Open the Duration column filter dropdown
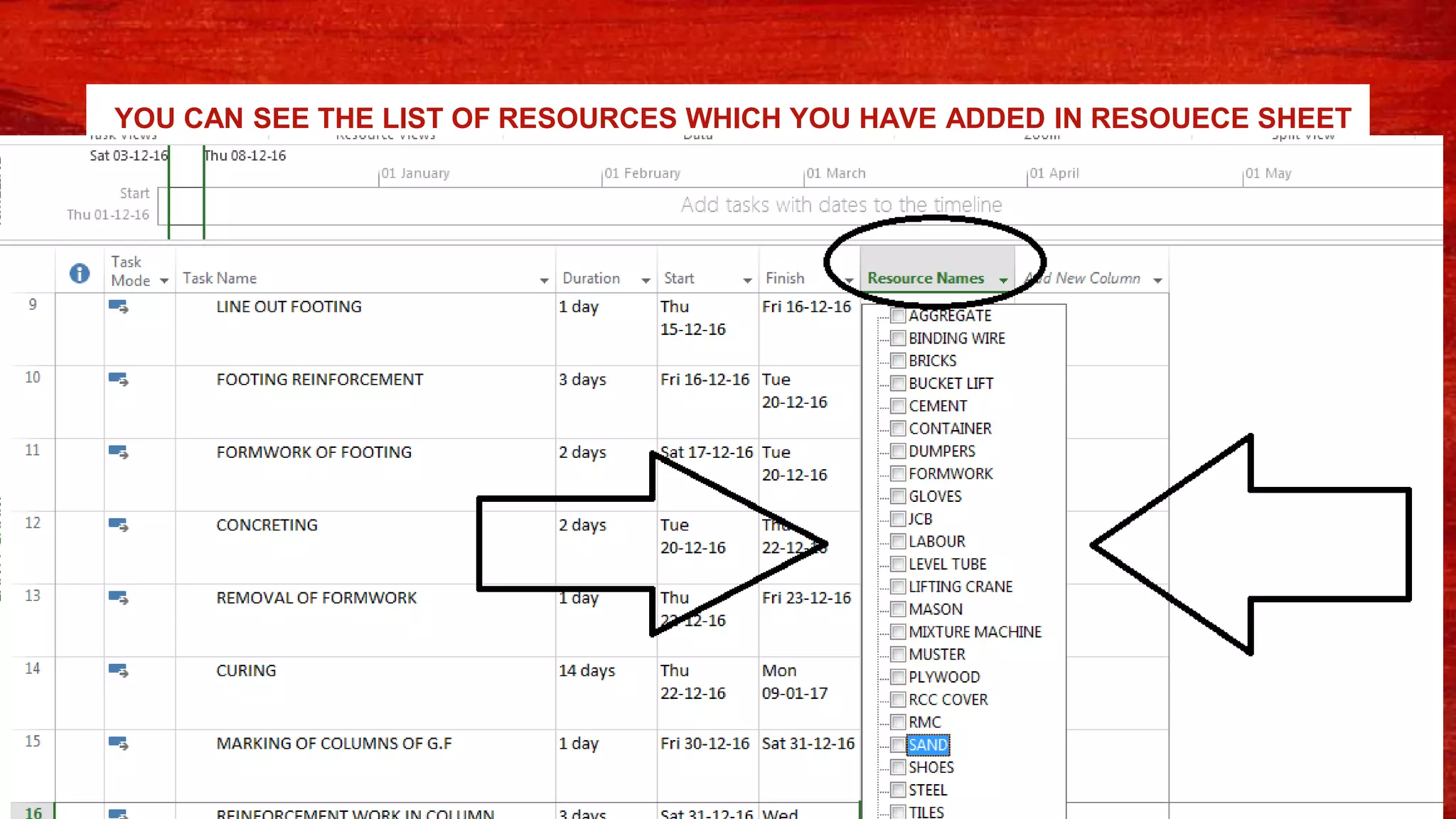 (646, 281)
